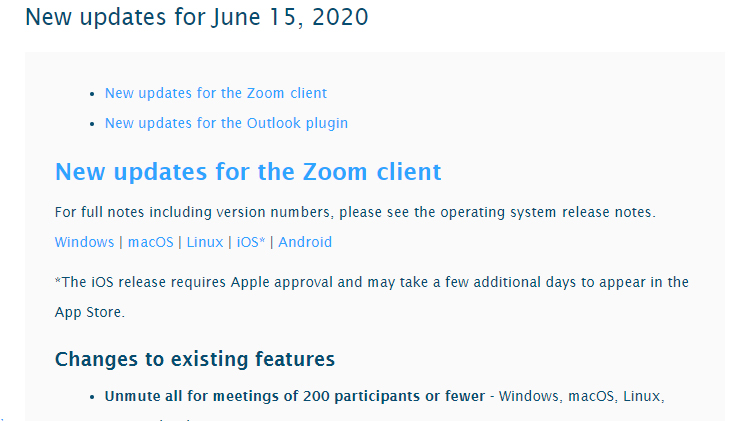Open the Windows release notes link

click(84, 242)
